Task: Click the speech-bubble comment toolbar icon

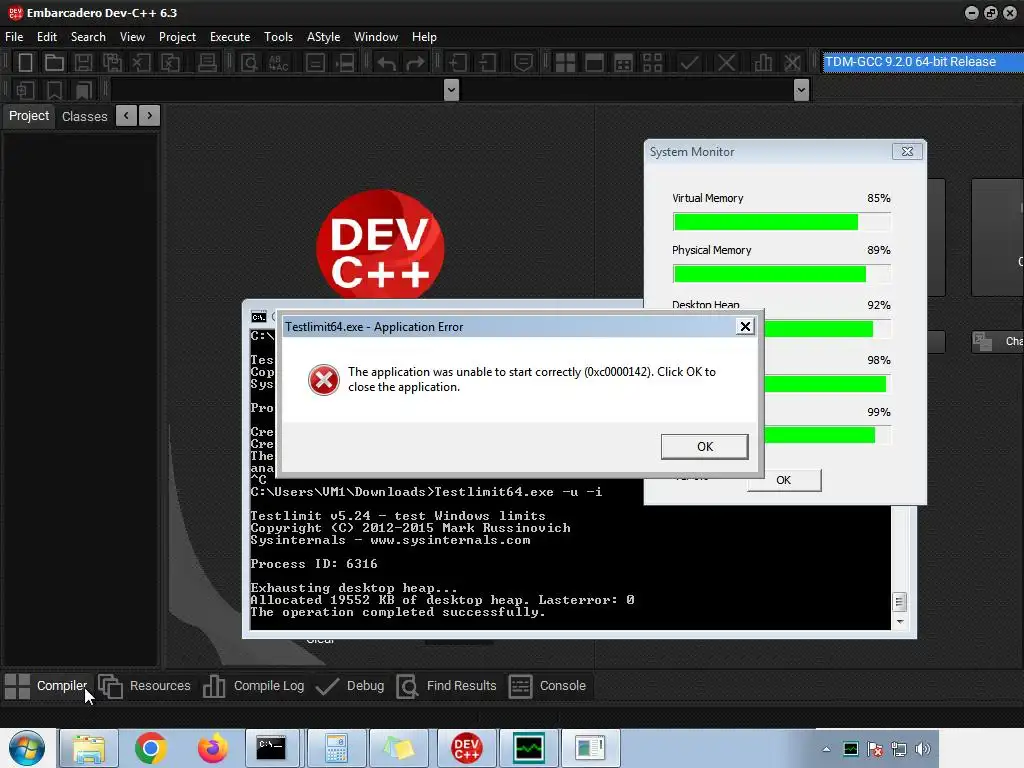Action: [523, 63]
